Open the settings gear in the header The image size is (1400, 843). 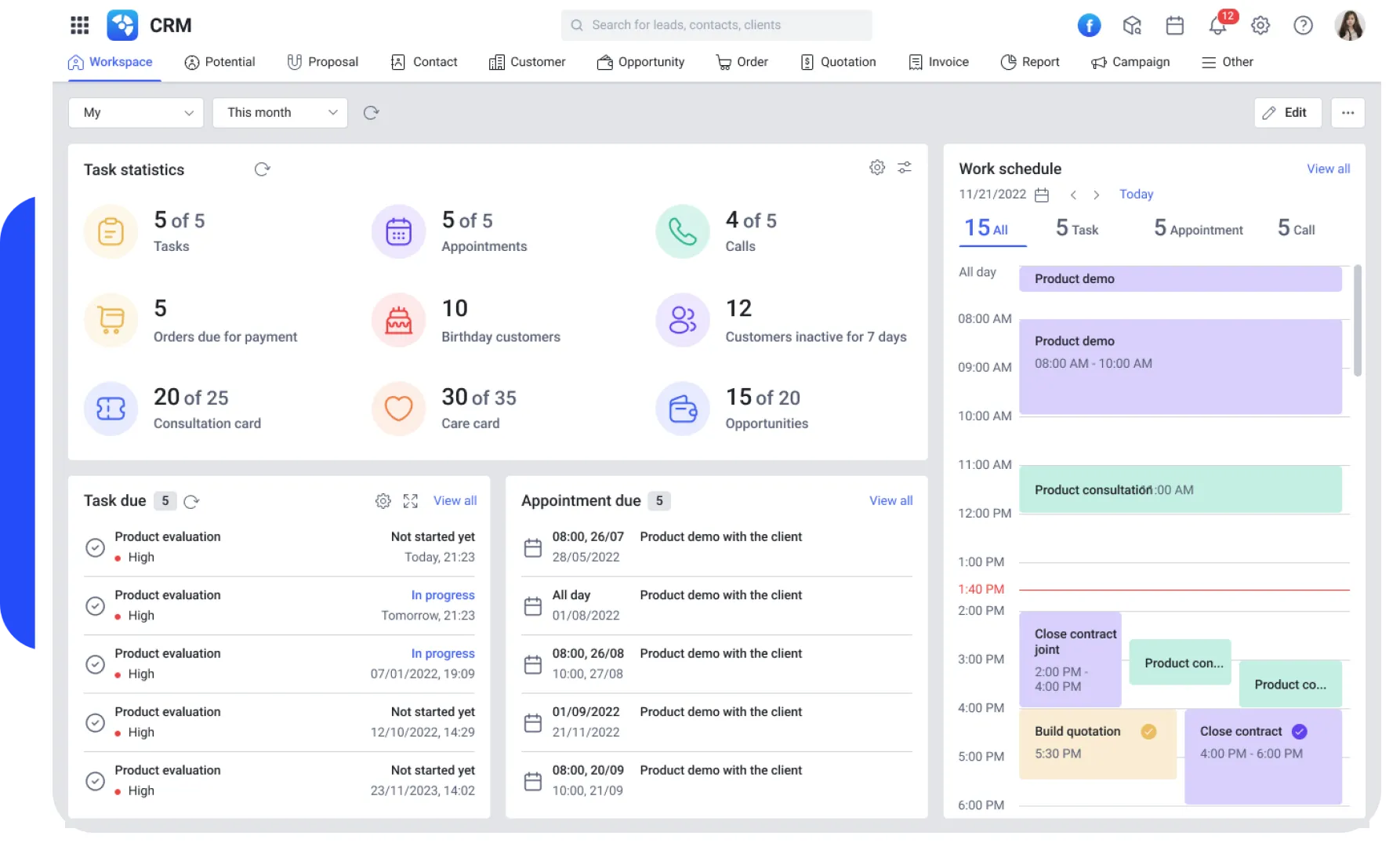1260,25
